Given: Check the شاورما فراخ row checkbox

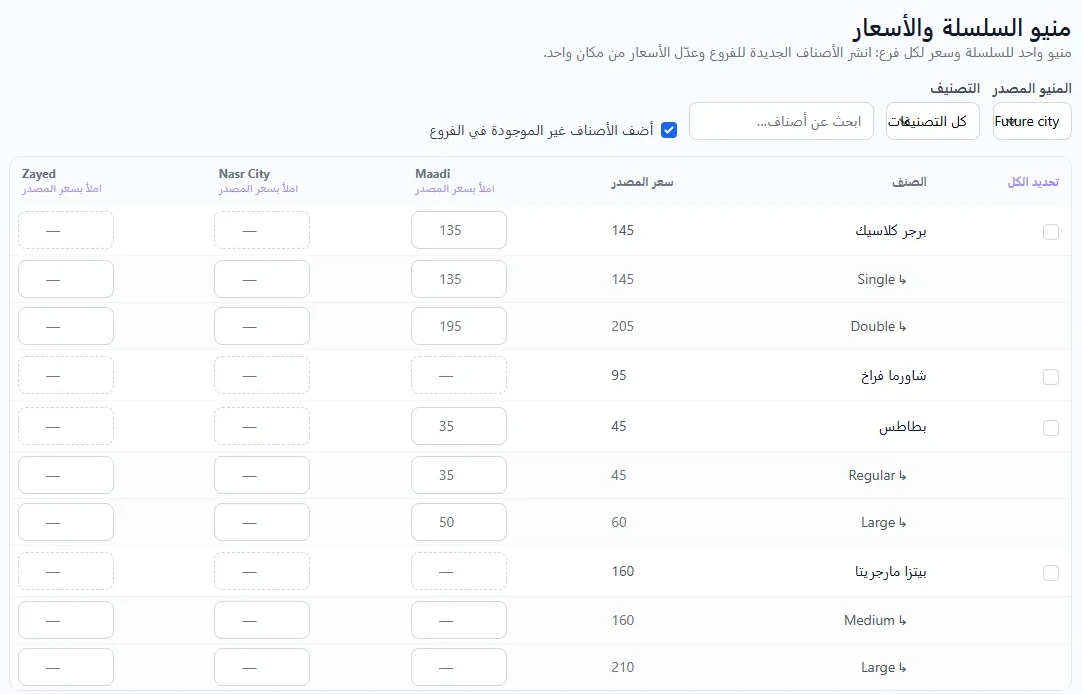Looking at the screenshot, I should [x=1050, y=377].
